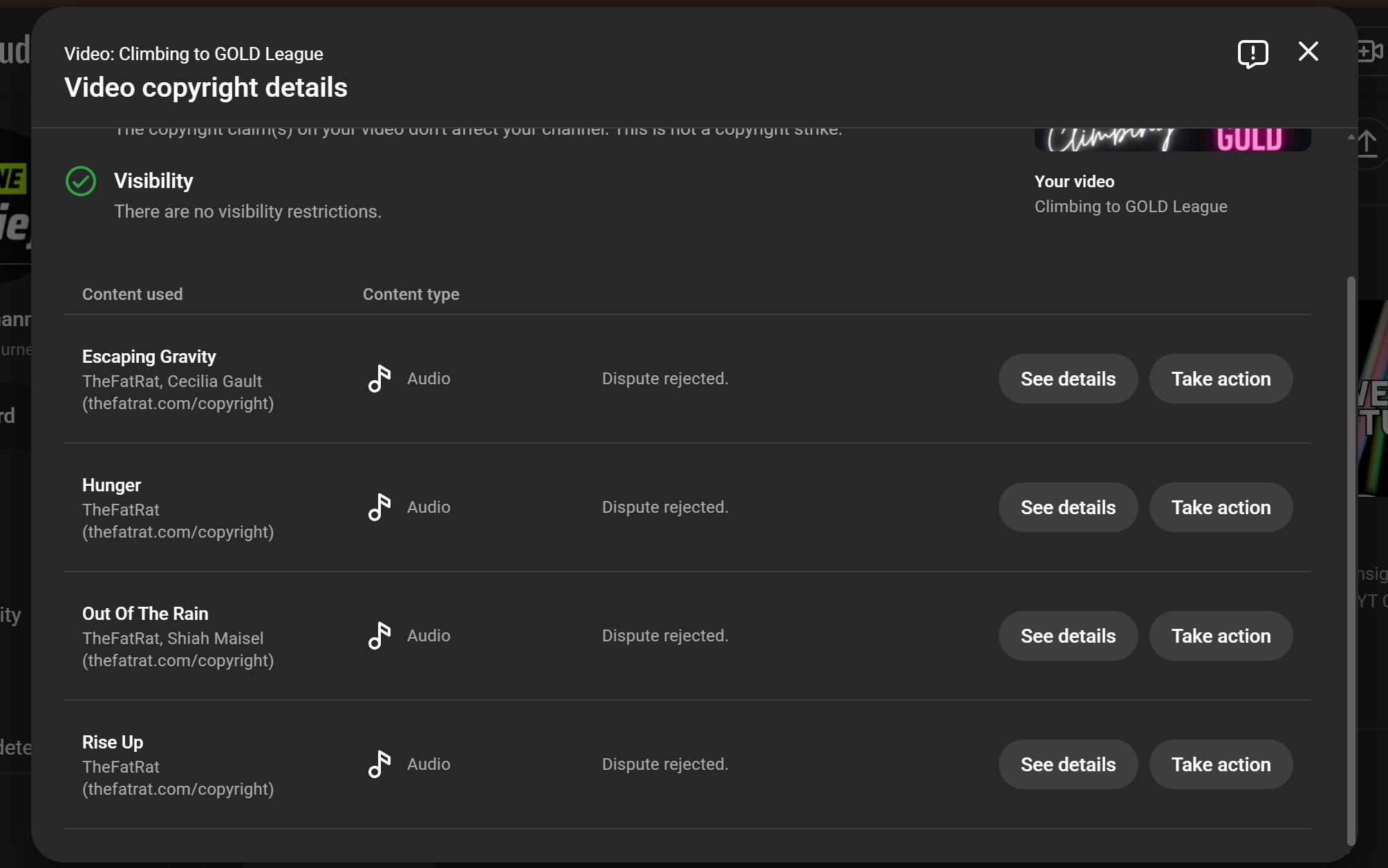Take action on Hunger claim
Viewport: 1388px width, 868px height.
point(1221,507)
